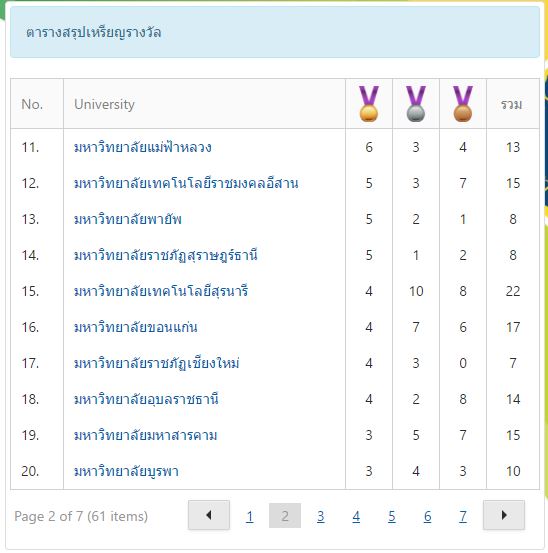Screen dimensions: 548x553
Task: Jump to page 6 of results
Action: coord(427,516)
